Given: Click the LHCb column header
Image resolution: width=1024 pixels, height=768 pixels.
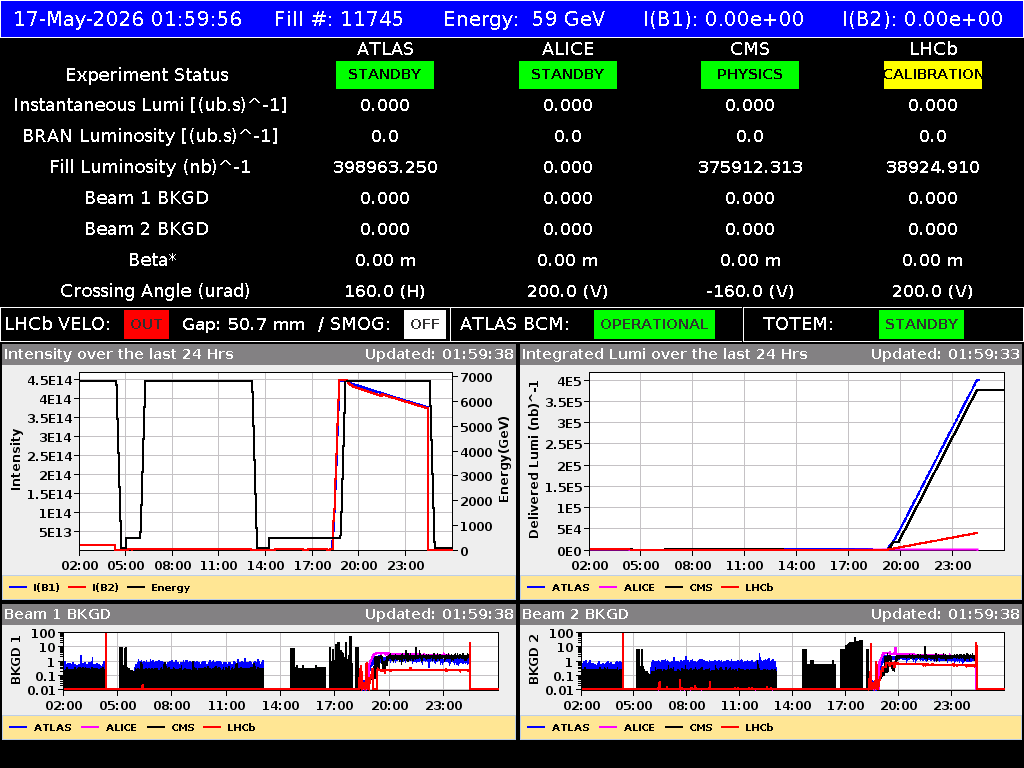Looking at the screenshot, I should 933,49.
